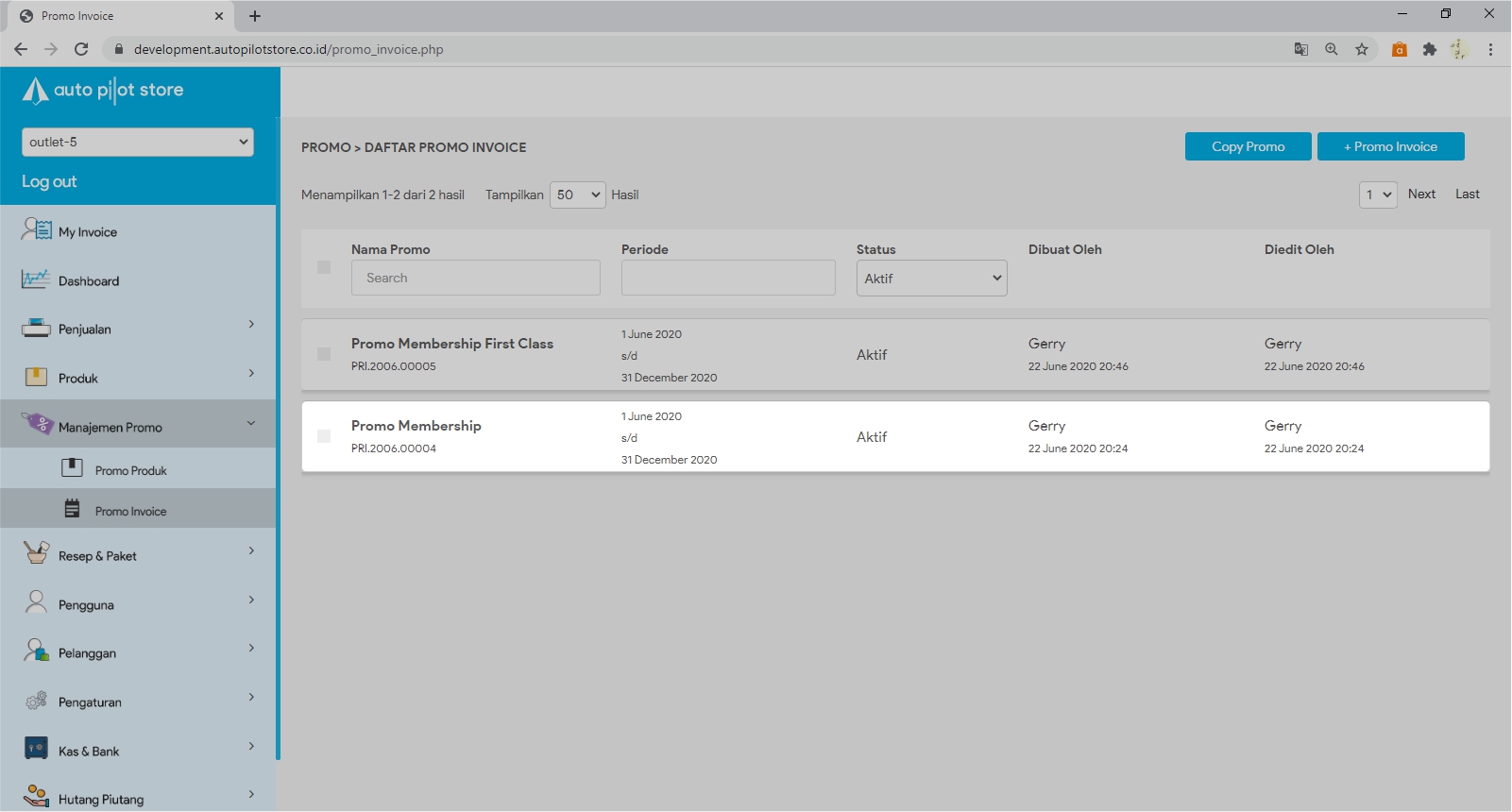Open Promo Produk submenu item
Image resolution: width=1512 pixels, height=812 pixels.
coord(130,470)
